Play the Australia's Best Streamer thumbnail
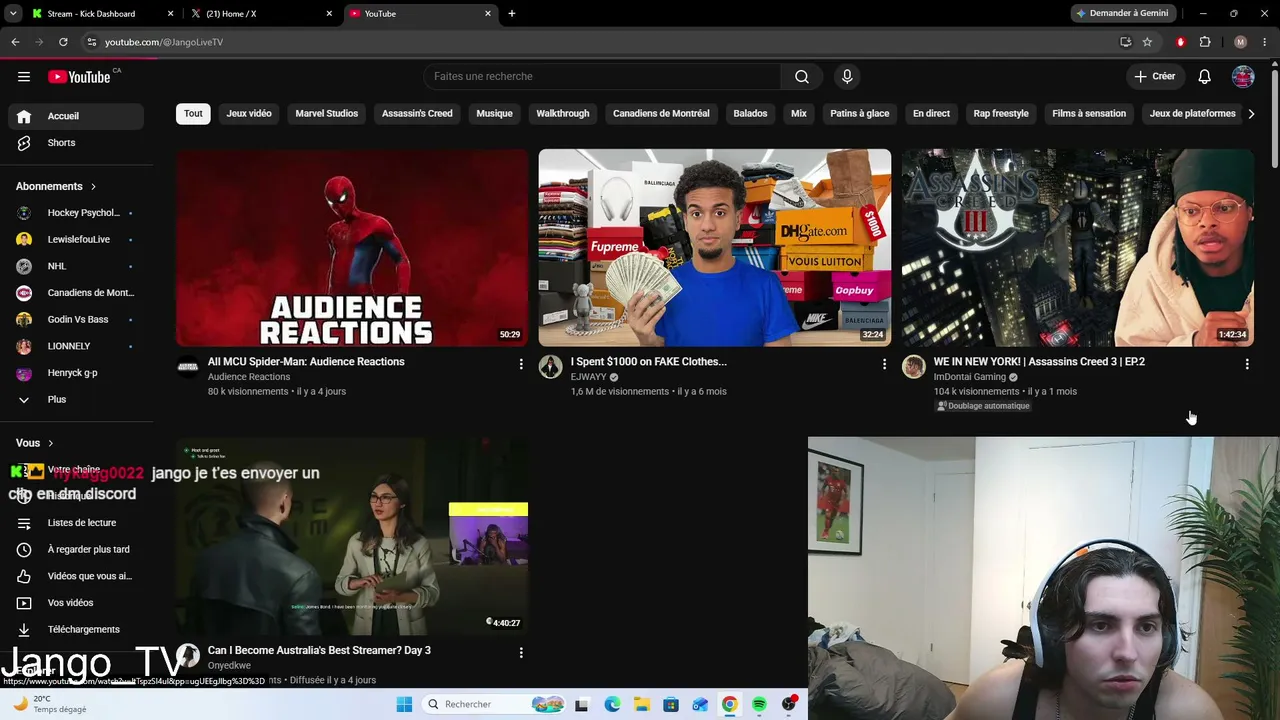This screenshot has width=1280, height=720. 352,536
